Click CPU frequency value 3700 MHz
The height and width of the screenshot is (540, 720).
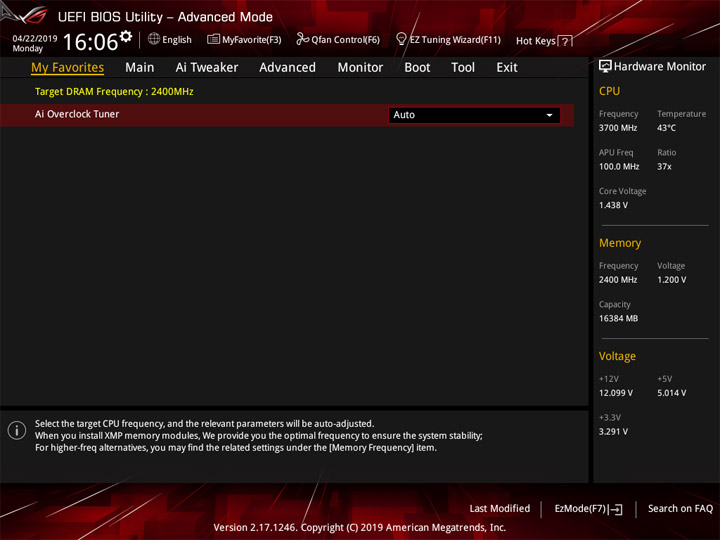pyautogui.click(x=618, y=128)
